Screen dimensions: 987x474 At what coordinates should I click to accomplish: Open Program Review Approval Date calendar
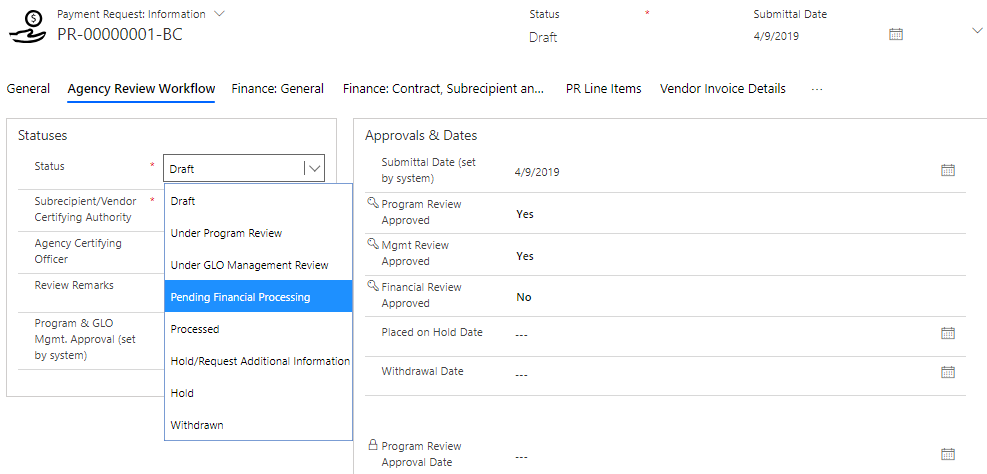coord(948,454)
